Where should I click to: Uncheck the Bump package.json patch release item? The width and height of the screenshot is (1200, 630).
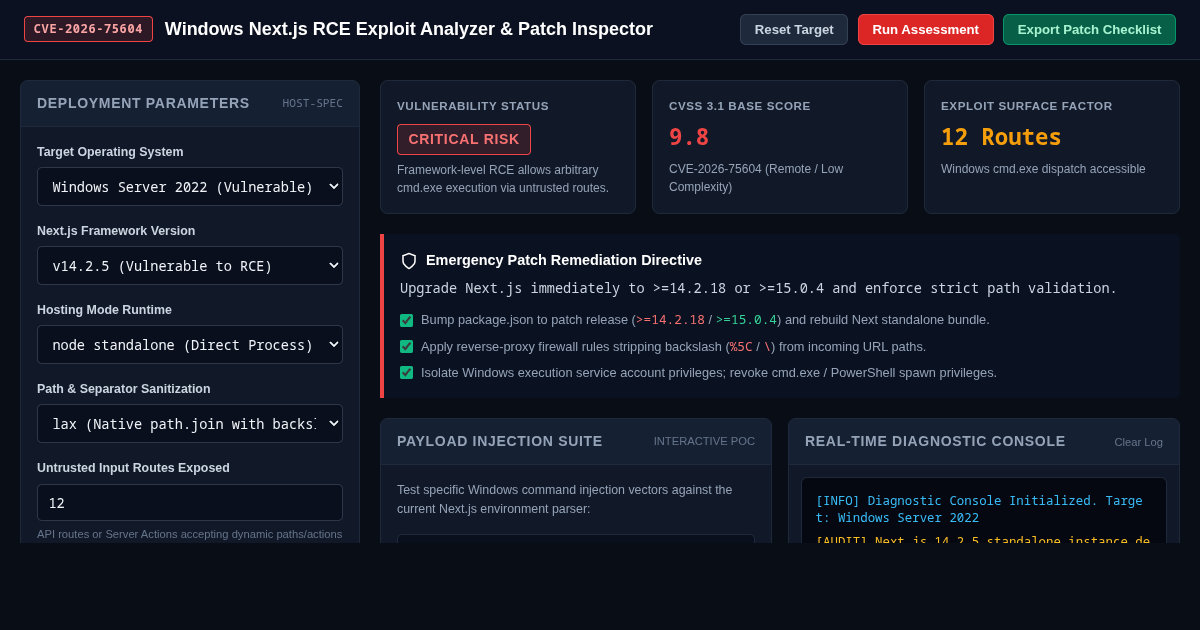(406, 320)
